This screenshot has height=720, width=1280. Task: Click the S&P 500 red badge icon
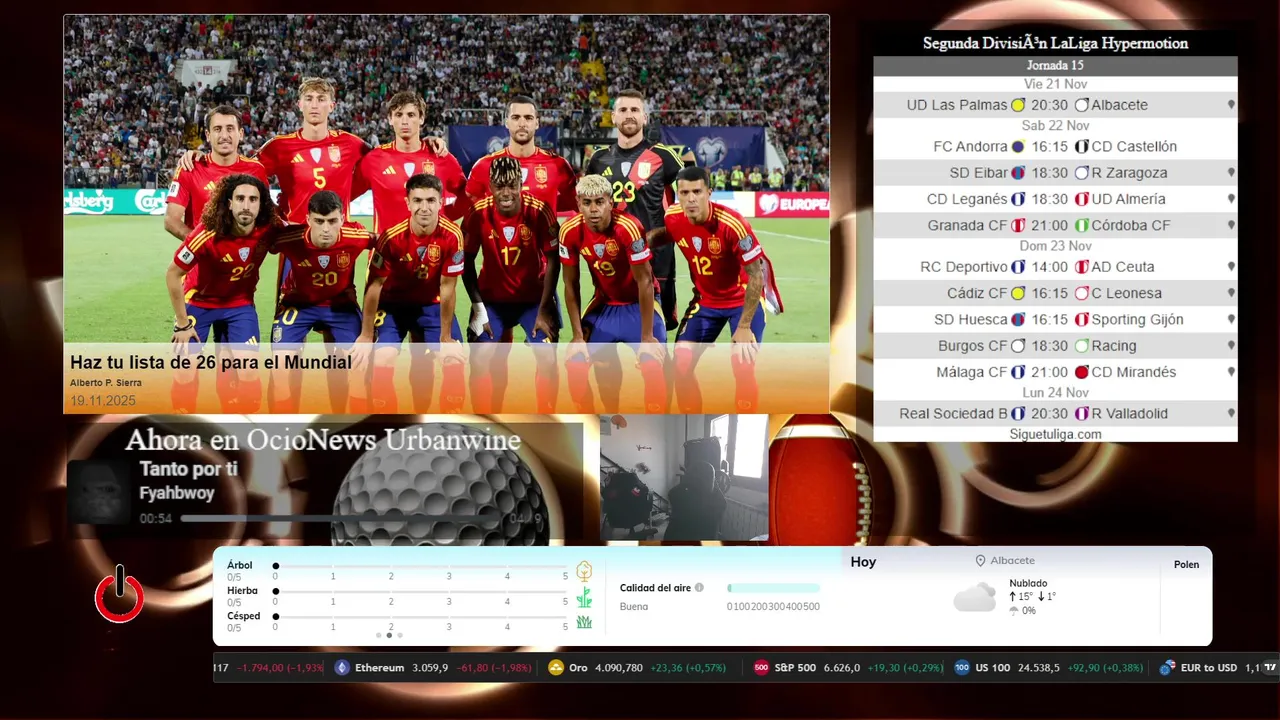761,668
